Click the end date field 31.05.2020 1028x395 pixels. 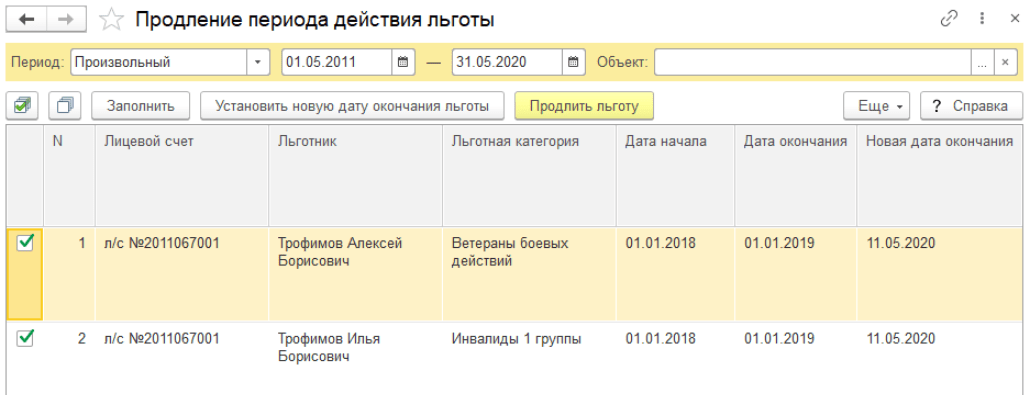(x=507, y=62)
